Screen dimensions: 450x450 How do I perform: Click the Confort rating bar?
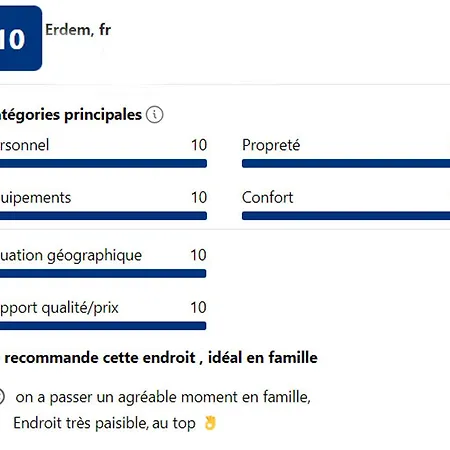pyautogui.click(x=346, y=216)
